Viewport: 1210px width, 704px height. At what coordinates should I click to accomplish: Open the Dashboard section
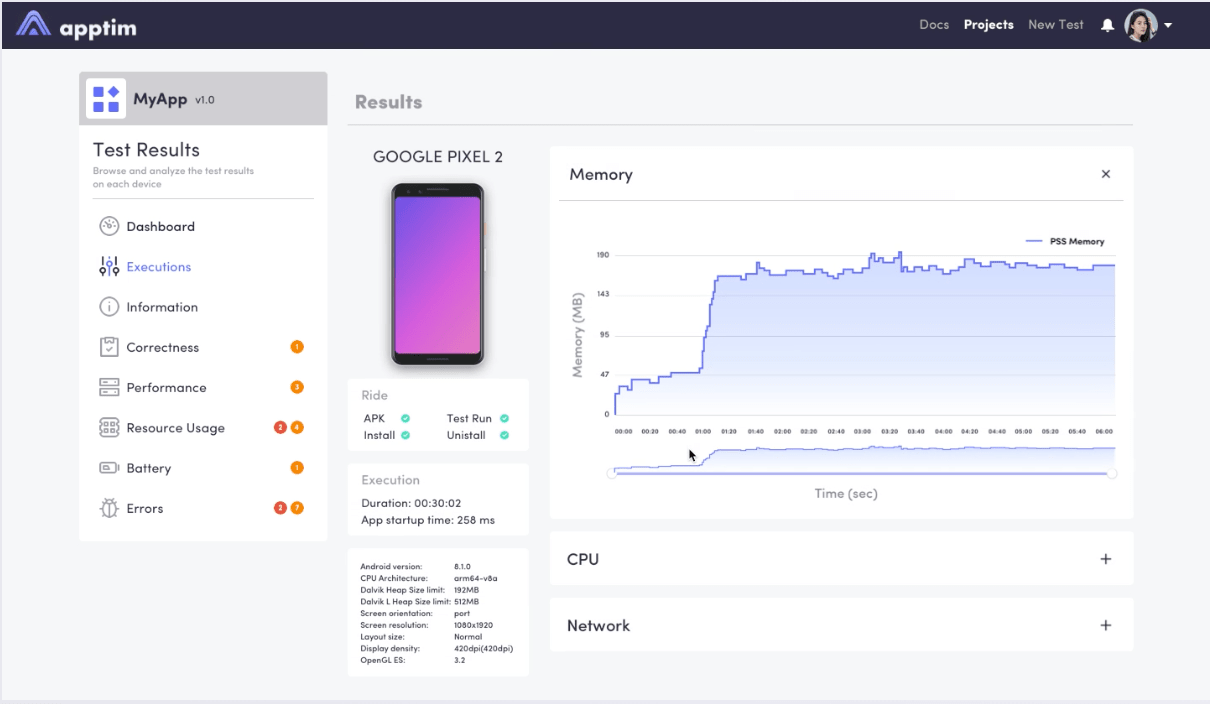160,226
